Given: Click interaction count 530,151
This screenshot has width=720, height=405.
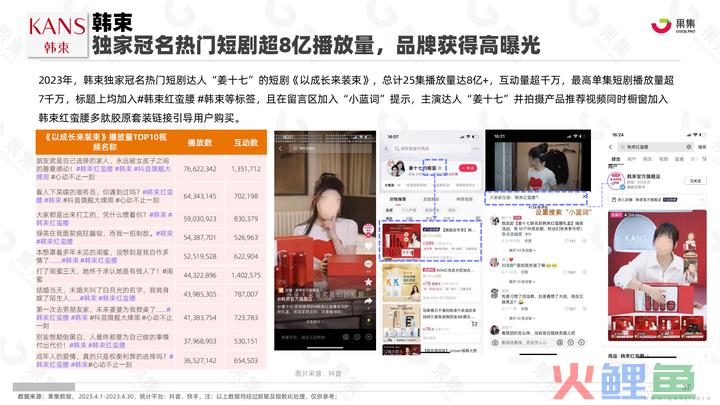Looking at the screenshot, I should (x=246, y=341).
